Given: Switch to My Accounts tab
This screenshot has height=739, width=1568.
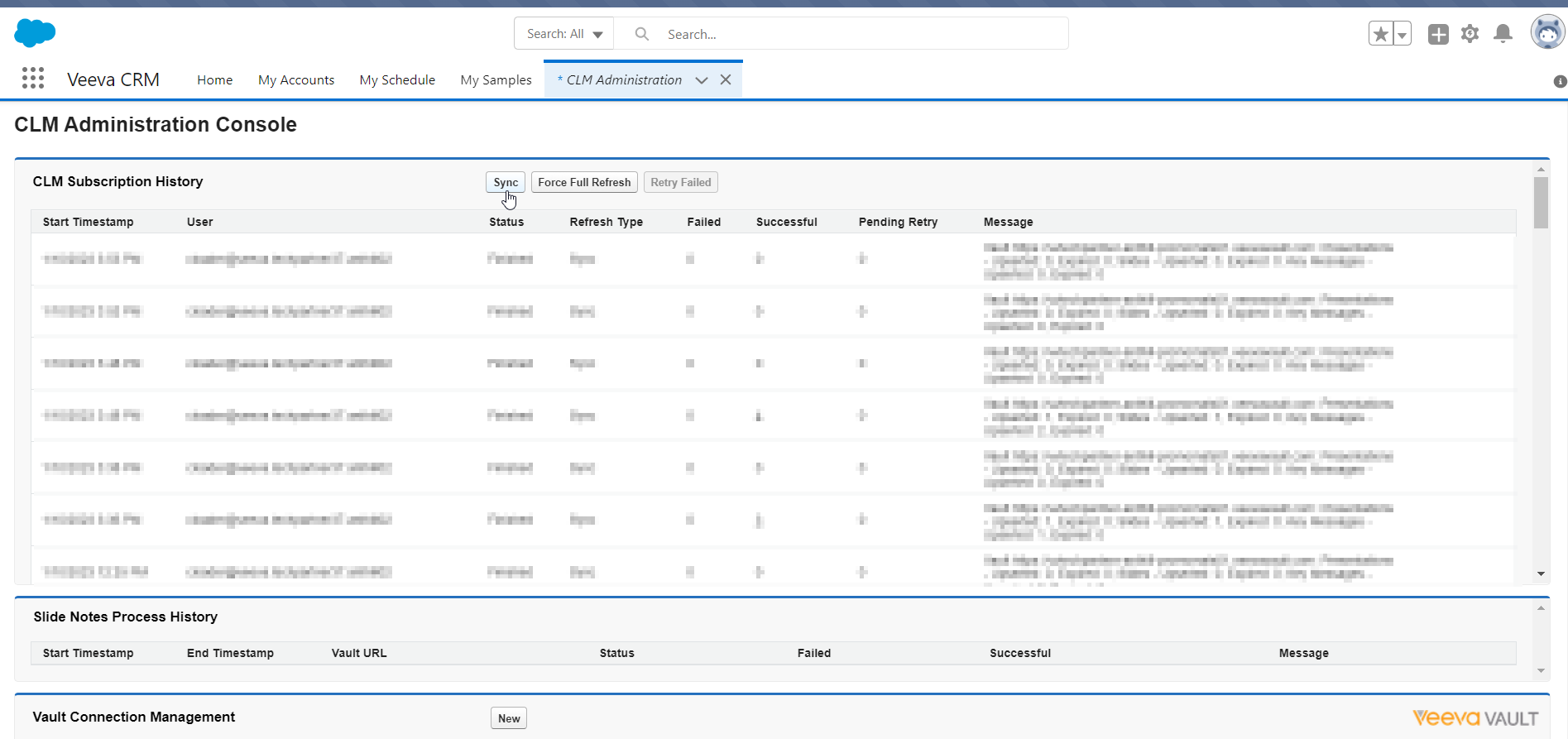Looking at the screenshot, I should point(296,79).
